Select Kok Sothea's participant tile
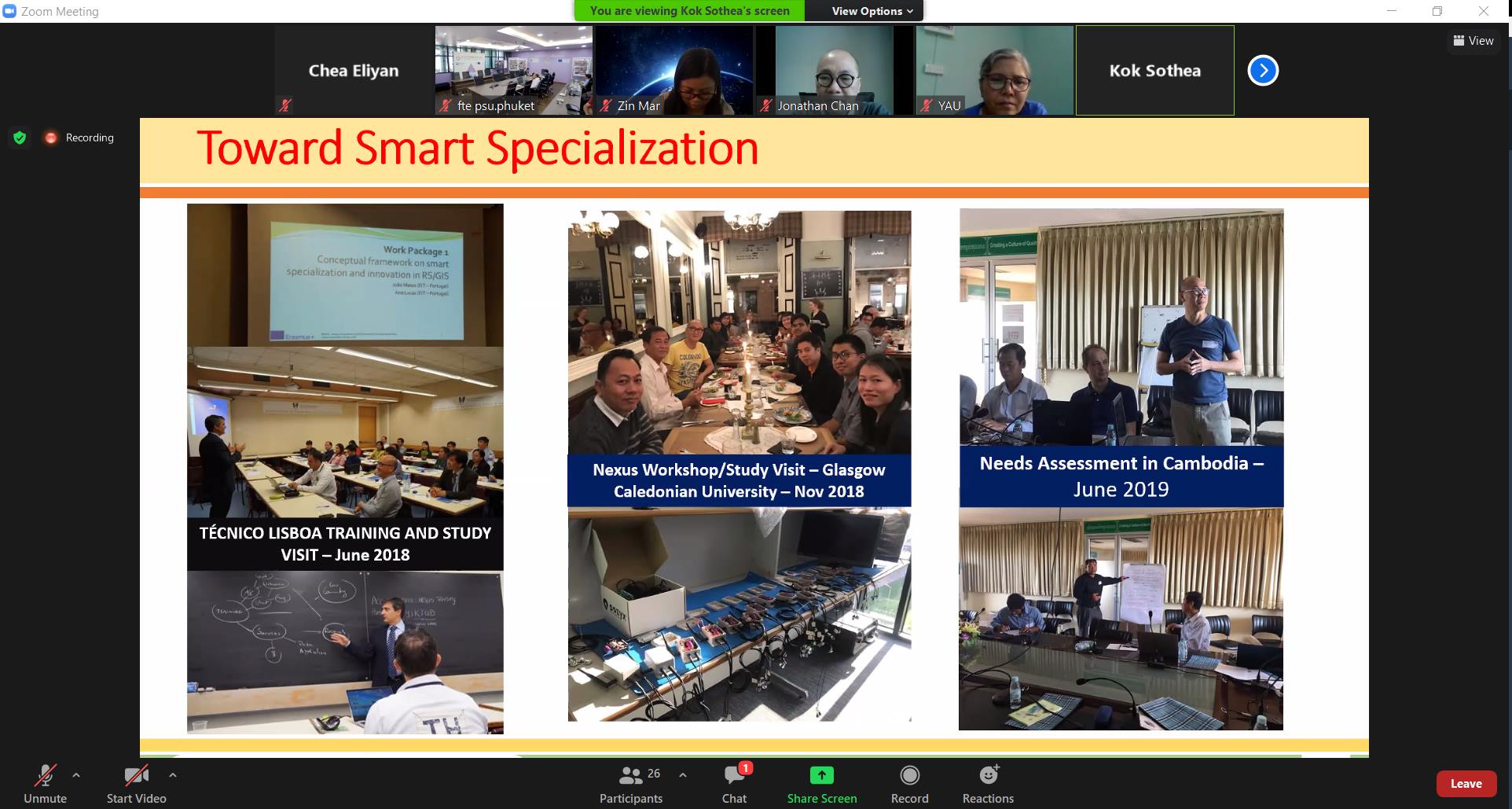The width and height of the screenshot is (1512, 809). (x=1155, y=70)
